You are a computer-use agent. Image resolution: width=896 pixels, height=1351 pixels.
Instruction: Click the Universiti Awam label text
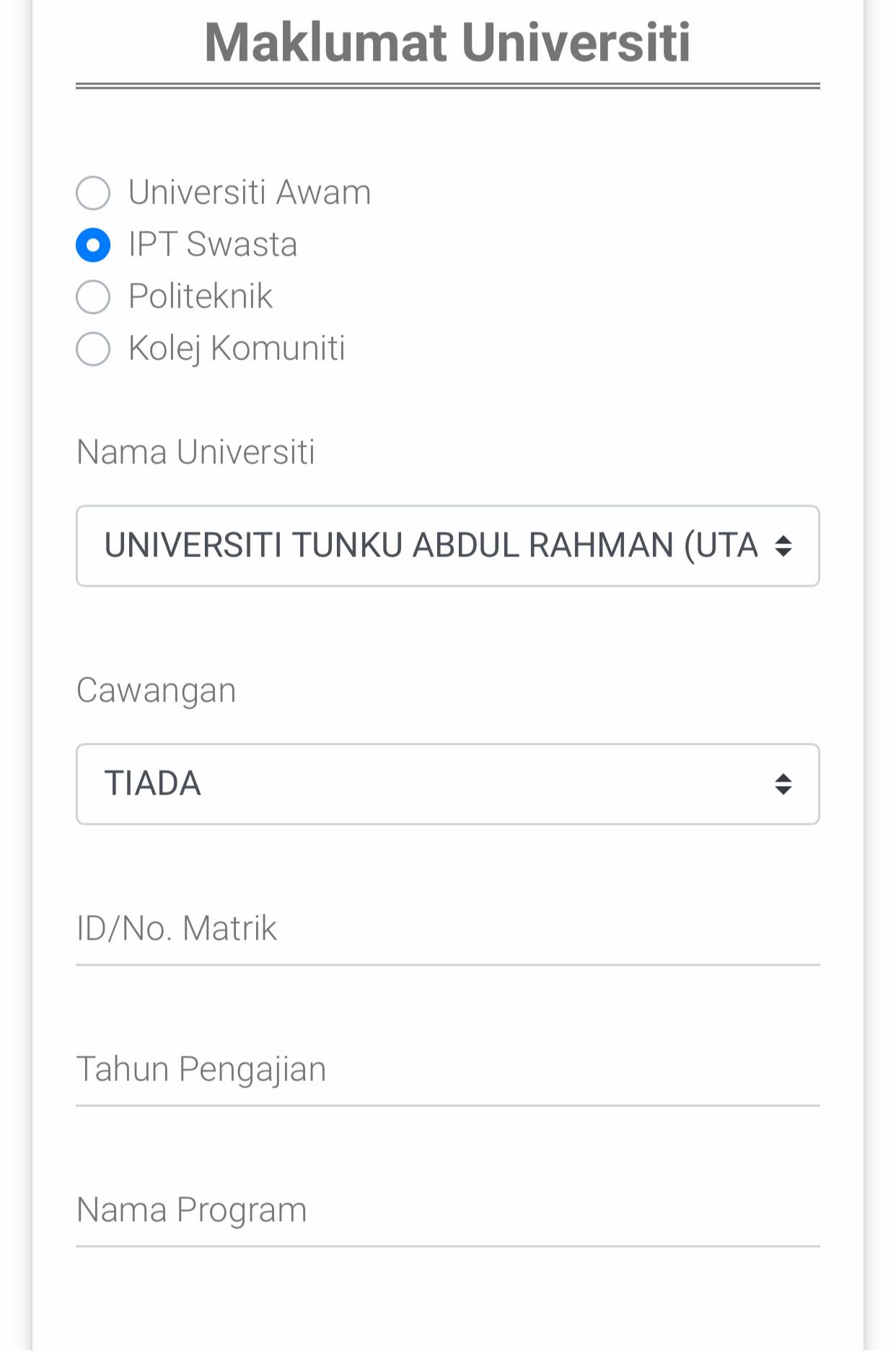pyautogui.click(x=250, y=193)
